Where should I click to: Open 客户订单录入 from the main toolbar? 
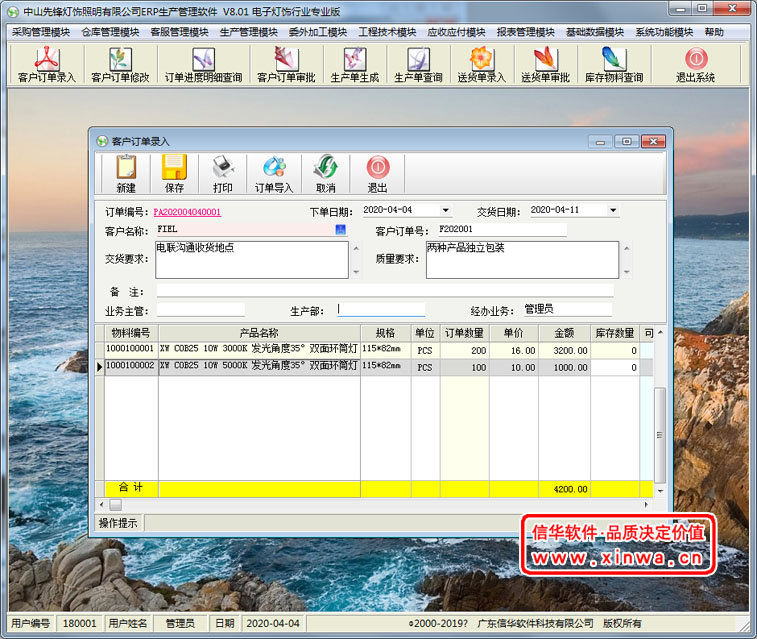(x=47, y=65)
